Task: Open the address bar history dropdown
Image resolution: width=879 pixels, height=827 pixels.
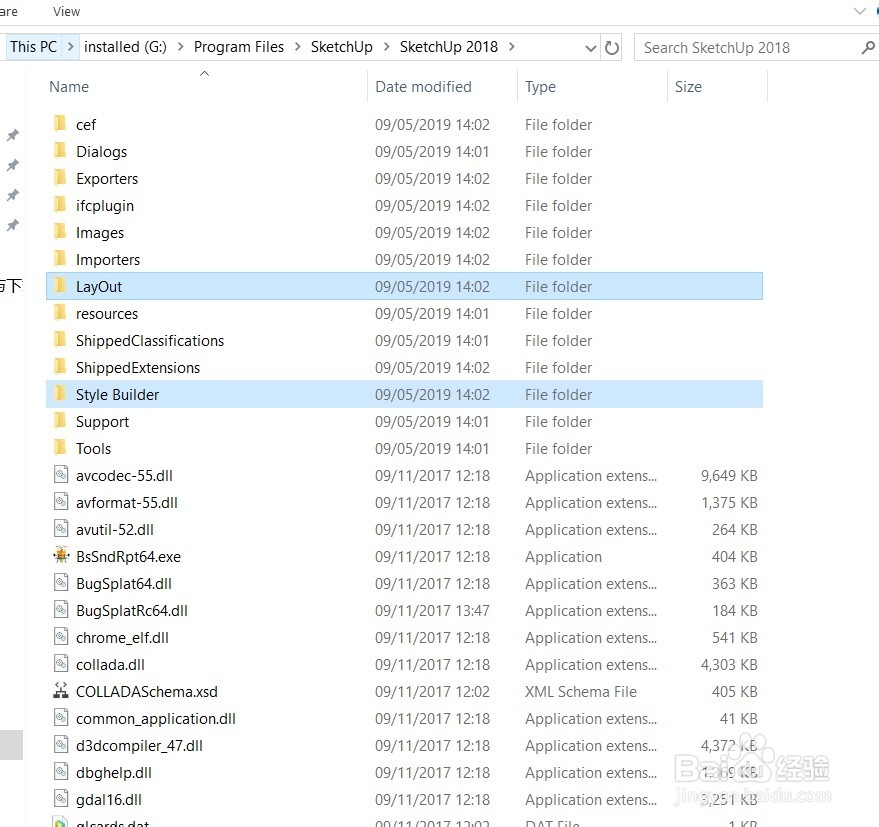Action: pyautogui.click(x=590, y=48)
